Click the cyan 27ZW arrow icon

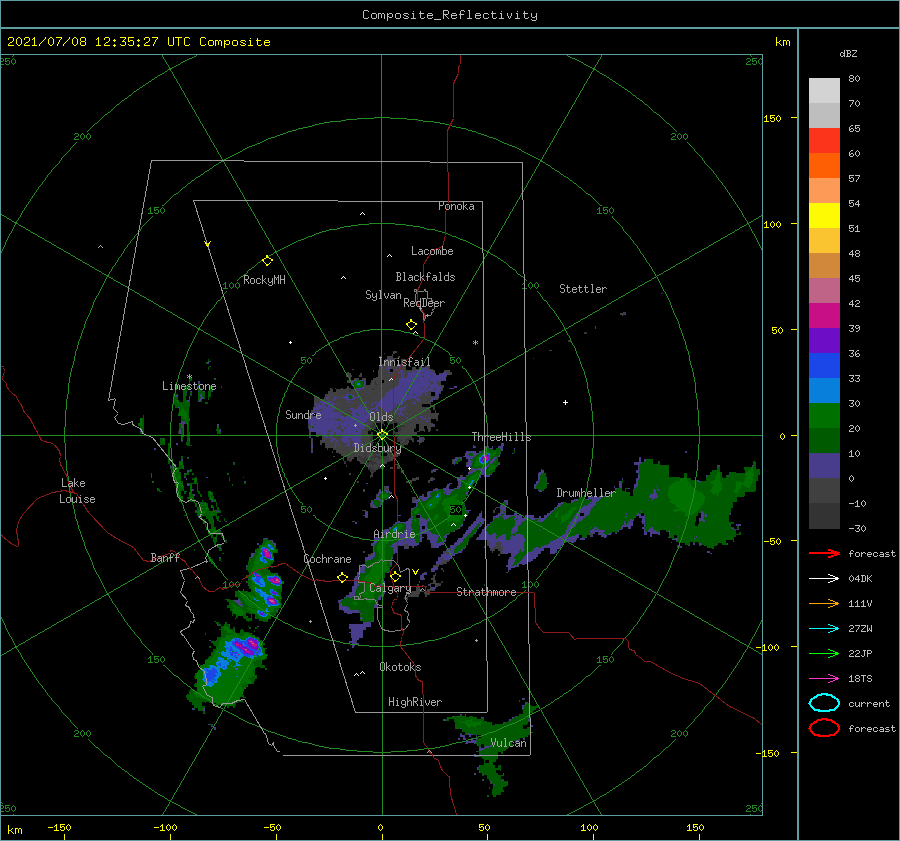(x=824, y=629)
